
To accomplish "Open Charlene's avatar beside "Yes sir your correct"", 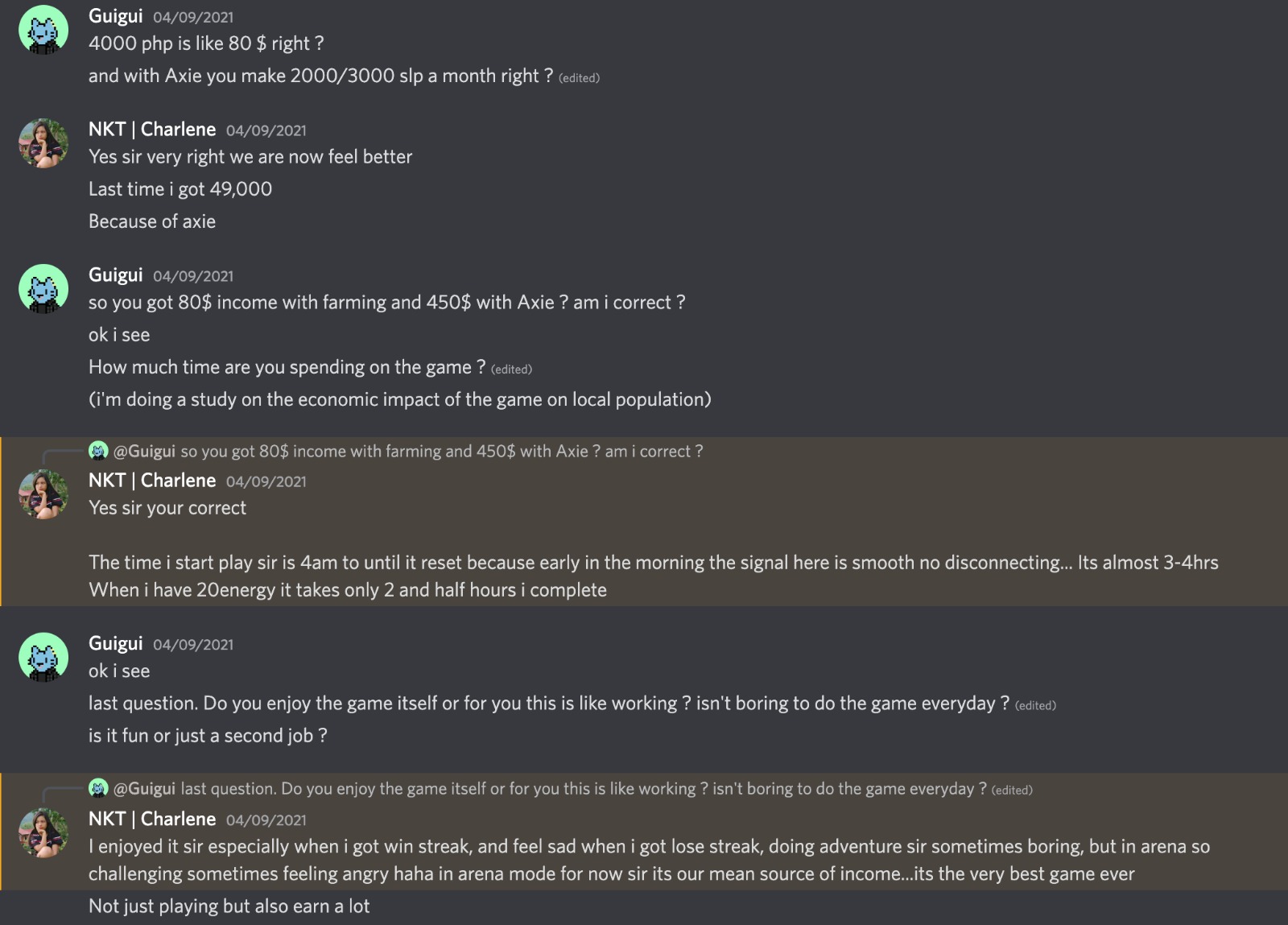I will tap(43, 494).
